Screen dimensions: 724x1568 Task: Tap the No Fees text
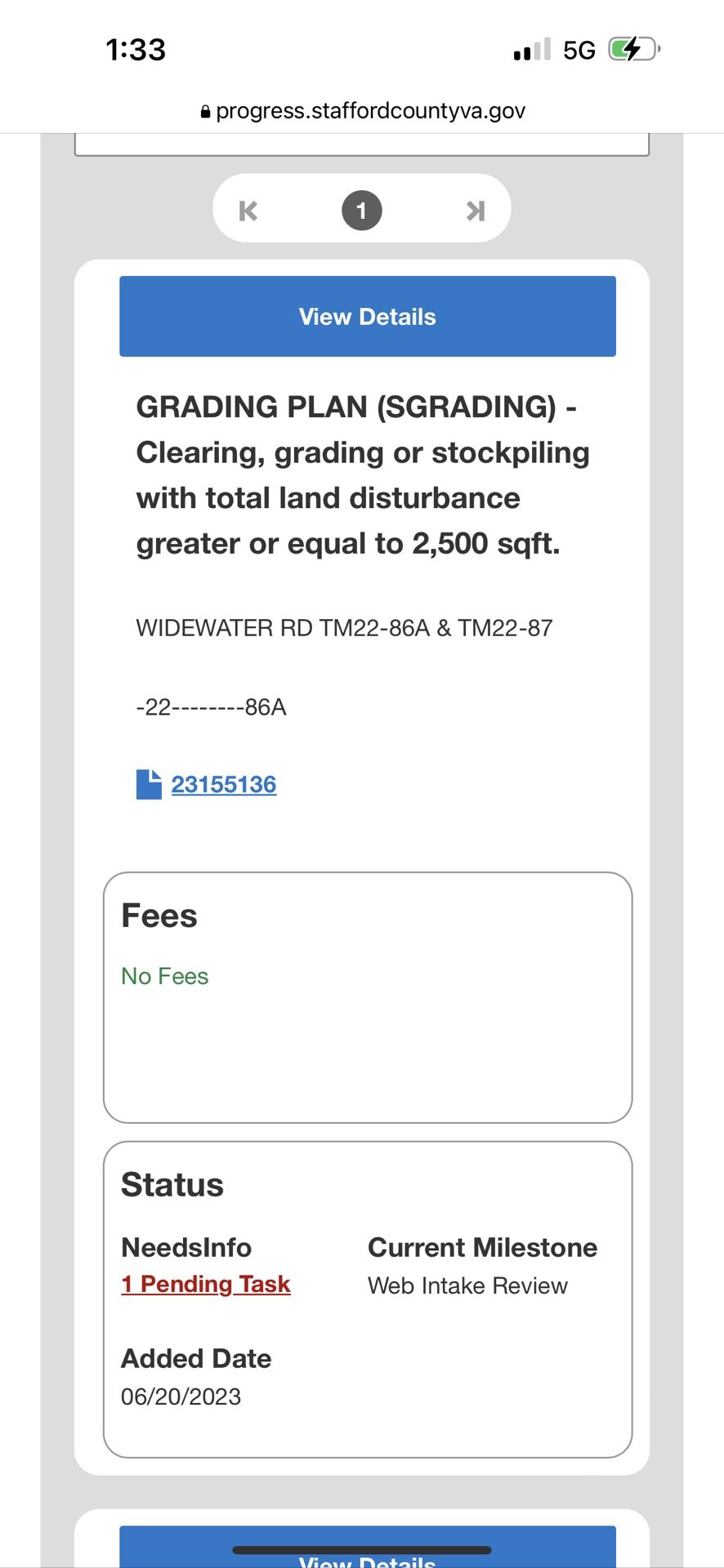tap(165, 977)
